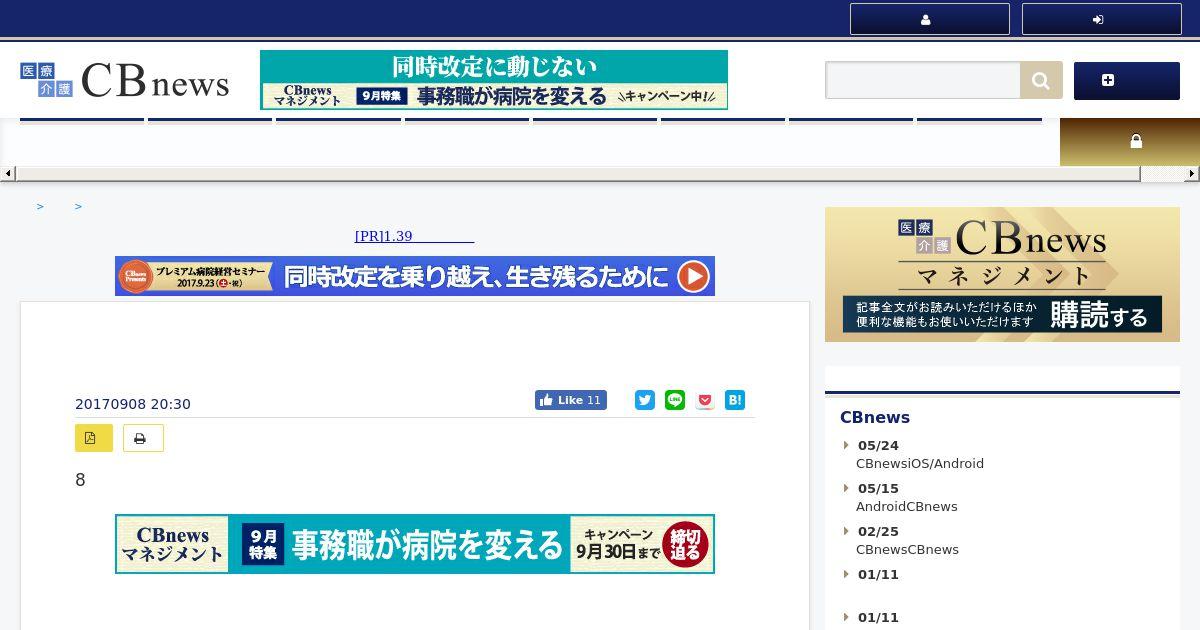The width and height of the screenshot is (1200, 630).
Task: Click the search magnifier button
Action: pos(1041,80)
